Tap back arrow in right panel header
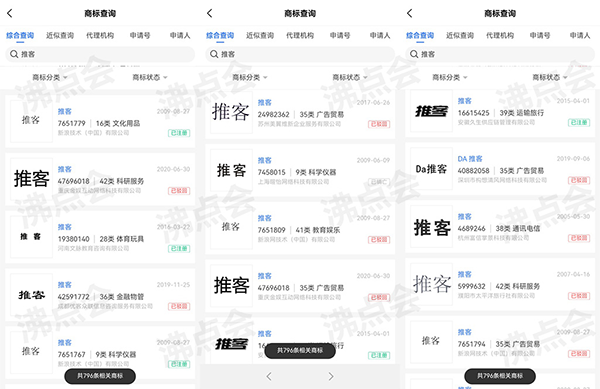 [x=409, y=13]
